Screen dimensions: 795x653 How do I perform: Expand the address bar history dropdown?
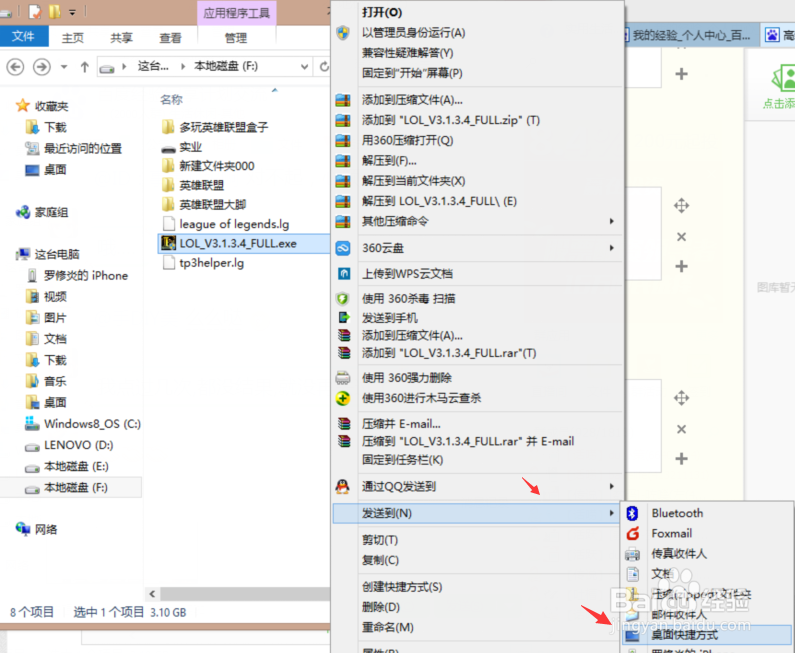pyautogui.click(x=304, y=66)
